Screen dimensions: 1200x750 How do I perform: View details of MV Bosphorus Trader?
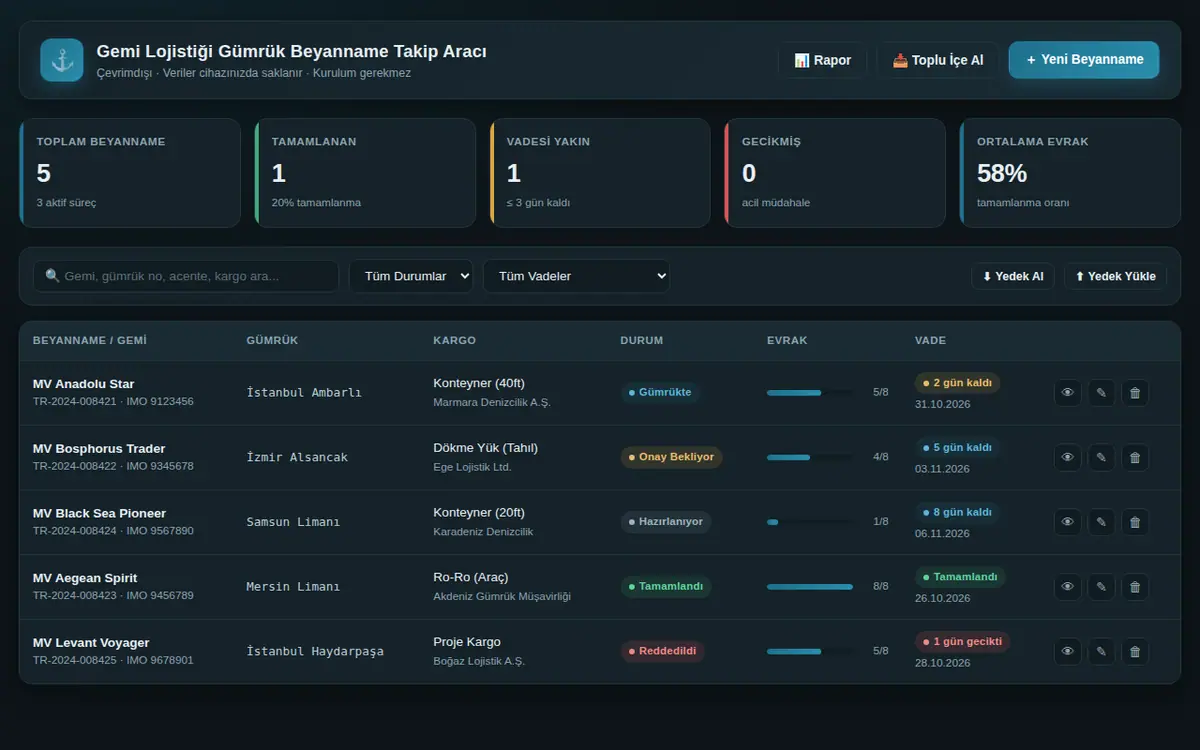click(x=1067, y=458)
